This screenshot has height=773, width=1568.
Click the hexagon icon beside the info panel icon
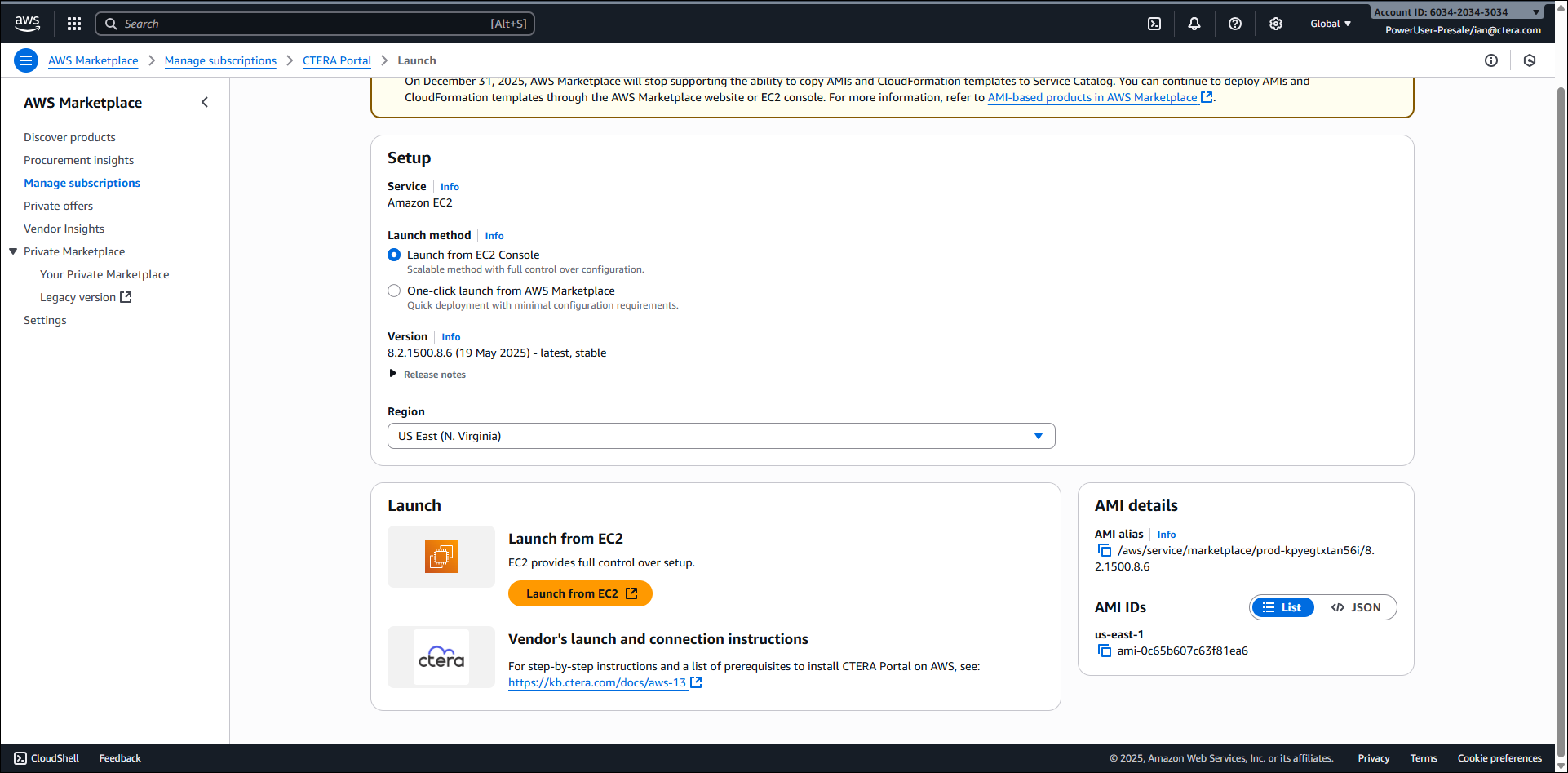(x=1530, y=60)
